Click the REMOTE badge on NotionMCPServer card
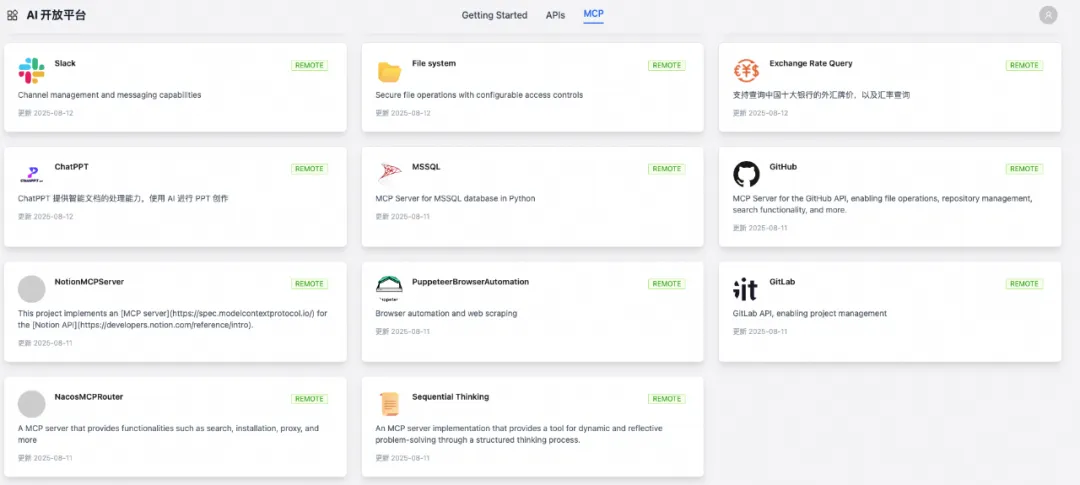 pyautogui.click(x=309, y=284)
